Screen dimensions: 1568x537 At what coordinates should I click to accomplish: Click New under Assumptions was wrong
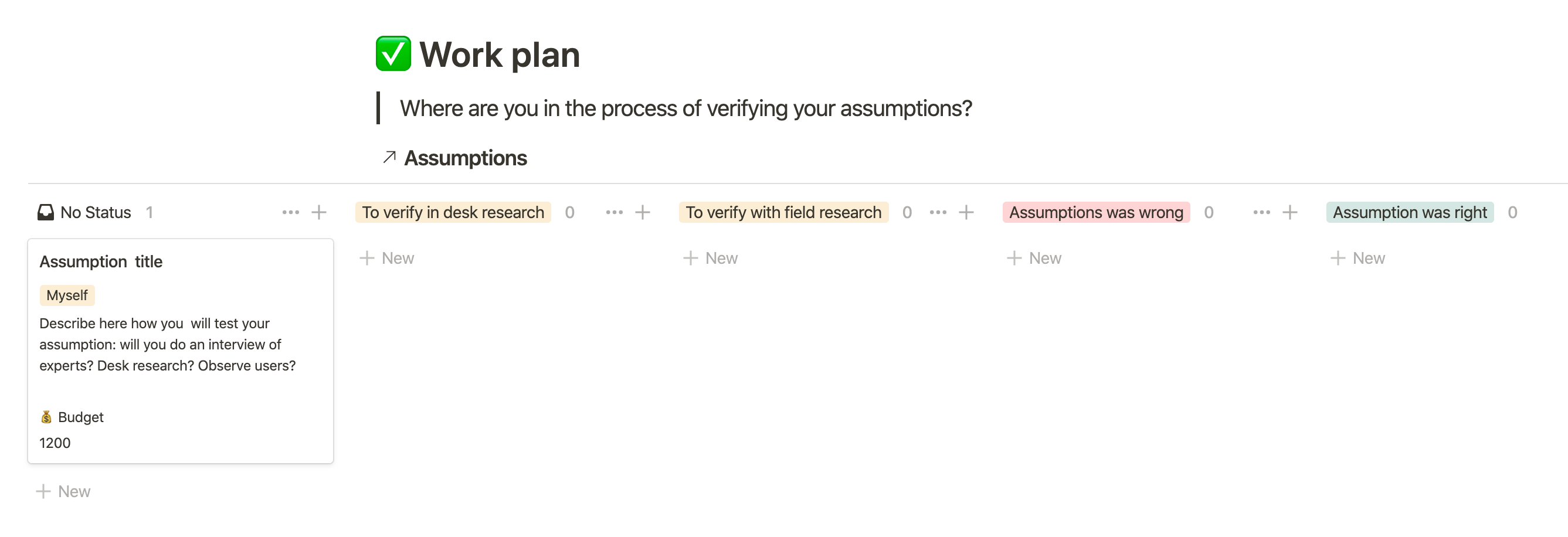click(x=1034, y=258)
